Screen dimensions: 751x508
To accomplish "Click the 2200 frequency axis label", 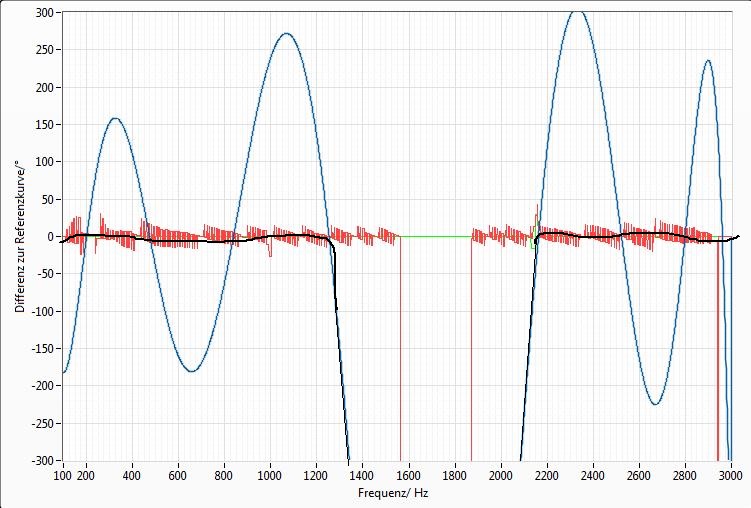I will point(547,476).
